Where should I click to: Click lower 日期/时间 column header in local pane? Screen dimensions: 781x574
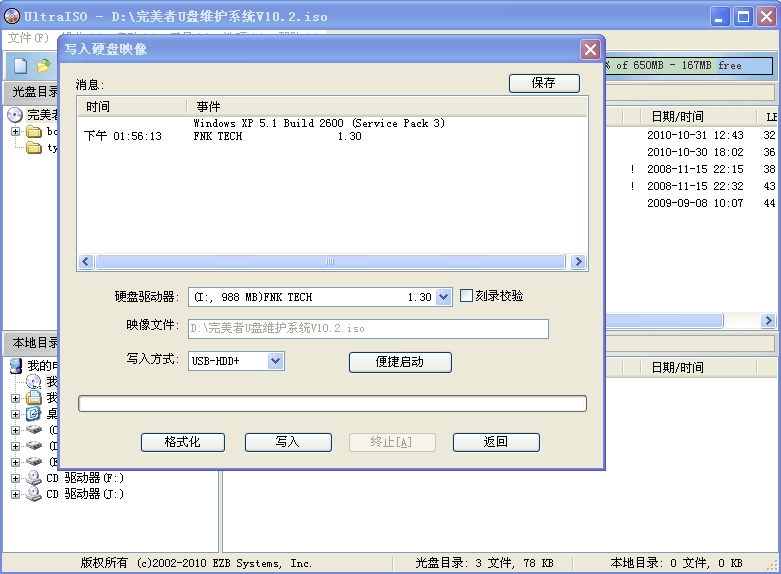click(x=697, y=368)
